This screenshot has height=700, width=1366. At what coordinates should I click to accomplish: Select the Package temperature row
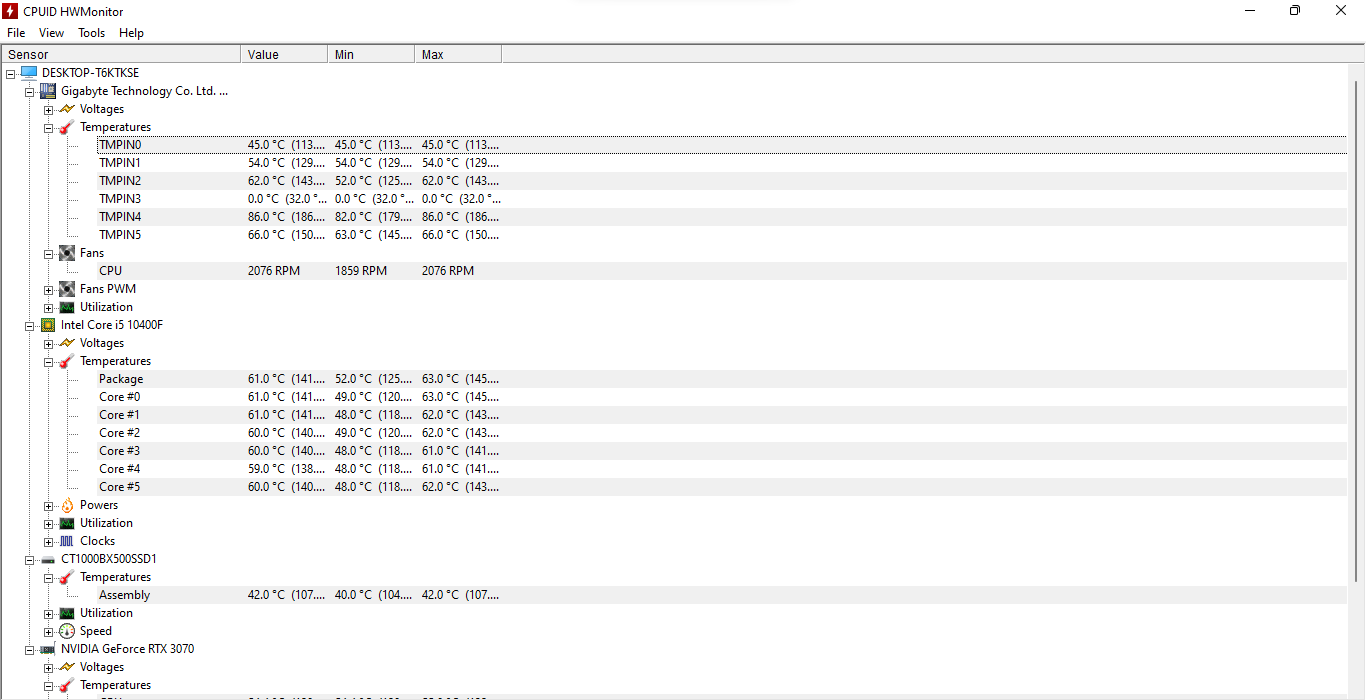point(722,379)
